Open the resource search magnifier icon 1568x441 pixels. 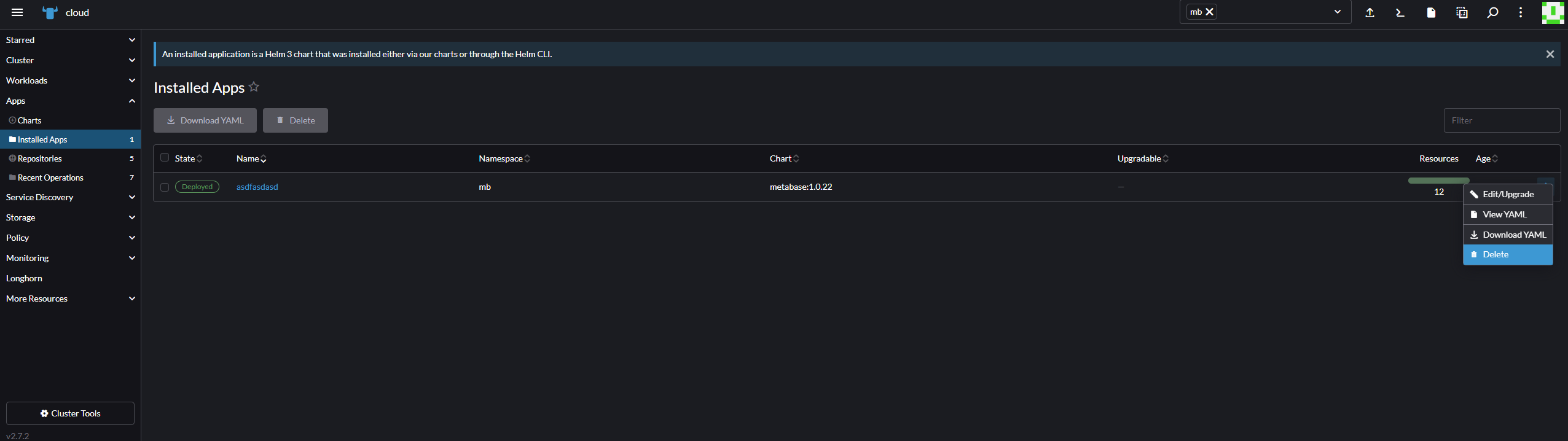(1492, 12)
